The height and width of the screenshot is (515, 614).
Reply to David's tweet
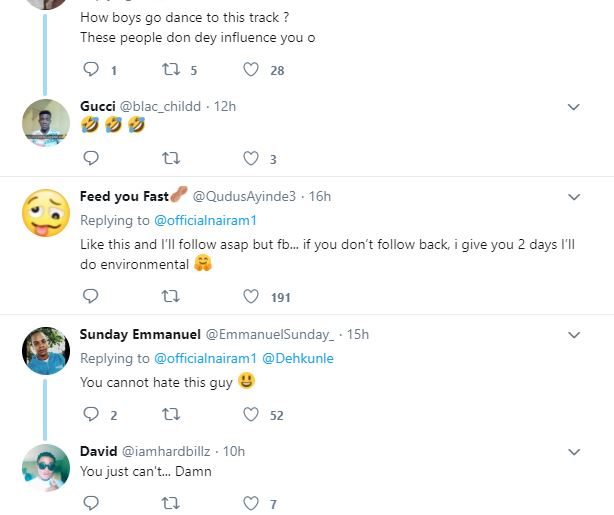[x=90, y=503]
